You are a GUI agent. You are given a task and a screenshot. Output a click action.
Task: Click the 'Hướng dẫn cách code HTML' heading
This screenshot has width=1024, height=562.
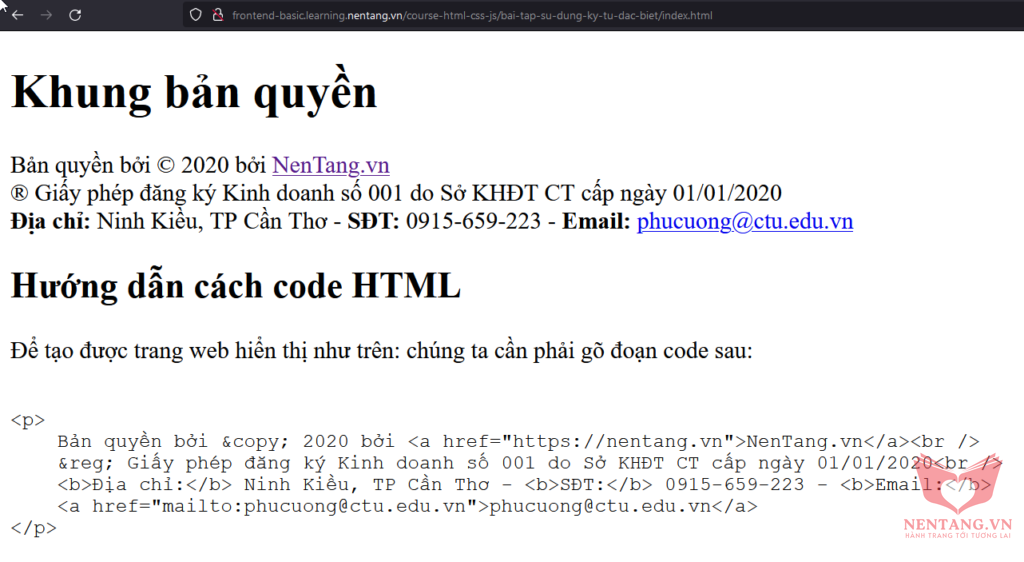click(235, 286)
